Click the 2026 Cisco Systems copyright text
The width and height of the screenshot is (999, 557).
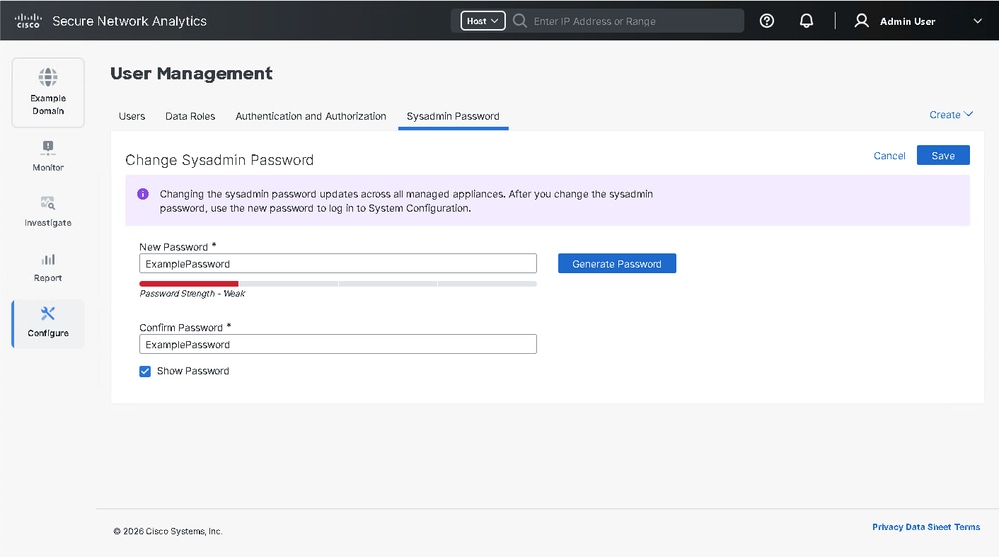pos(168,532)
